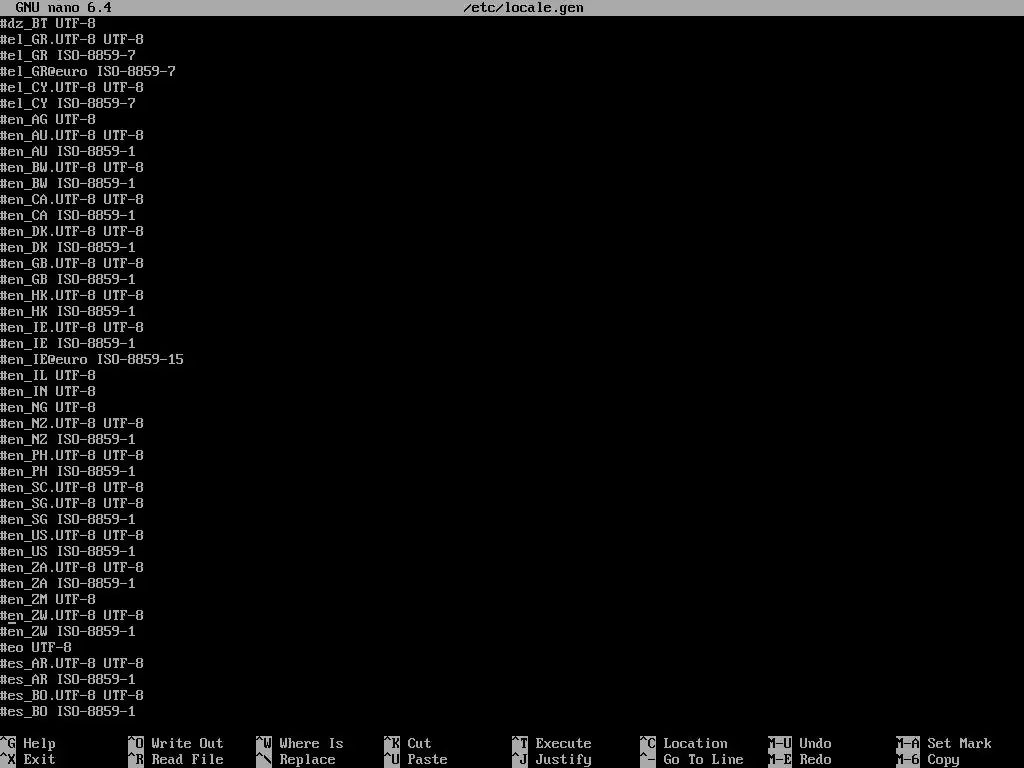Place cursor on line #dz_BT UTF-8
This screenshot has width=1024, height=768.
click(x=48, y=24)
